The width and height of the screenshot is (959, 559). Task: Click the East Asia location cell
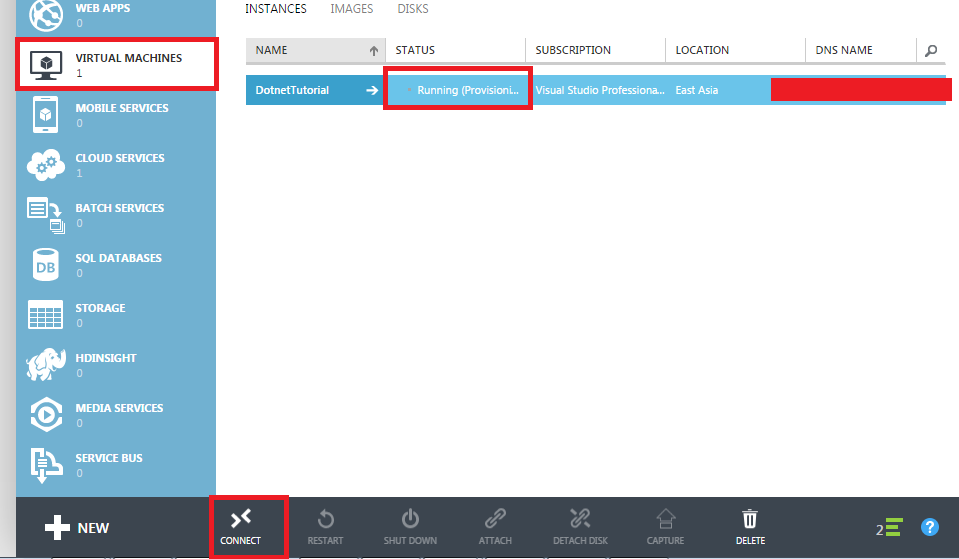pyautogui.click(x=697, y=90)
